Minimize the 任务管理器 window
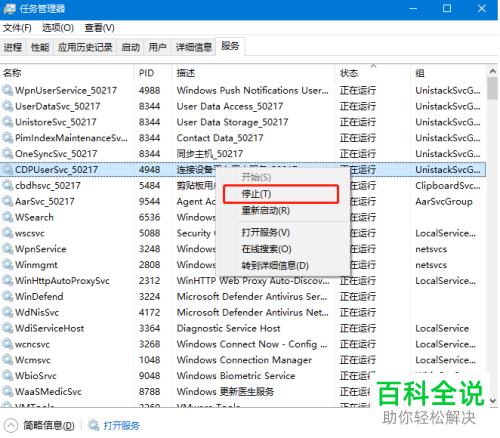The height and width of the screenshot is (438, 500). coord(413,9)
